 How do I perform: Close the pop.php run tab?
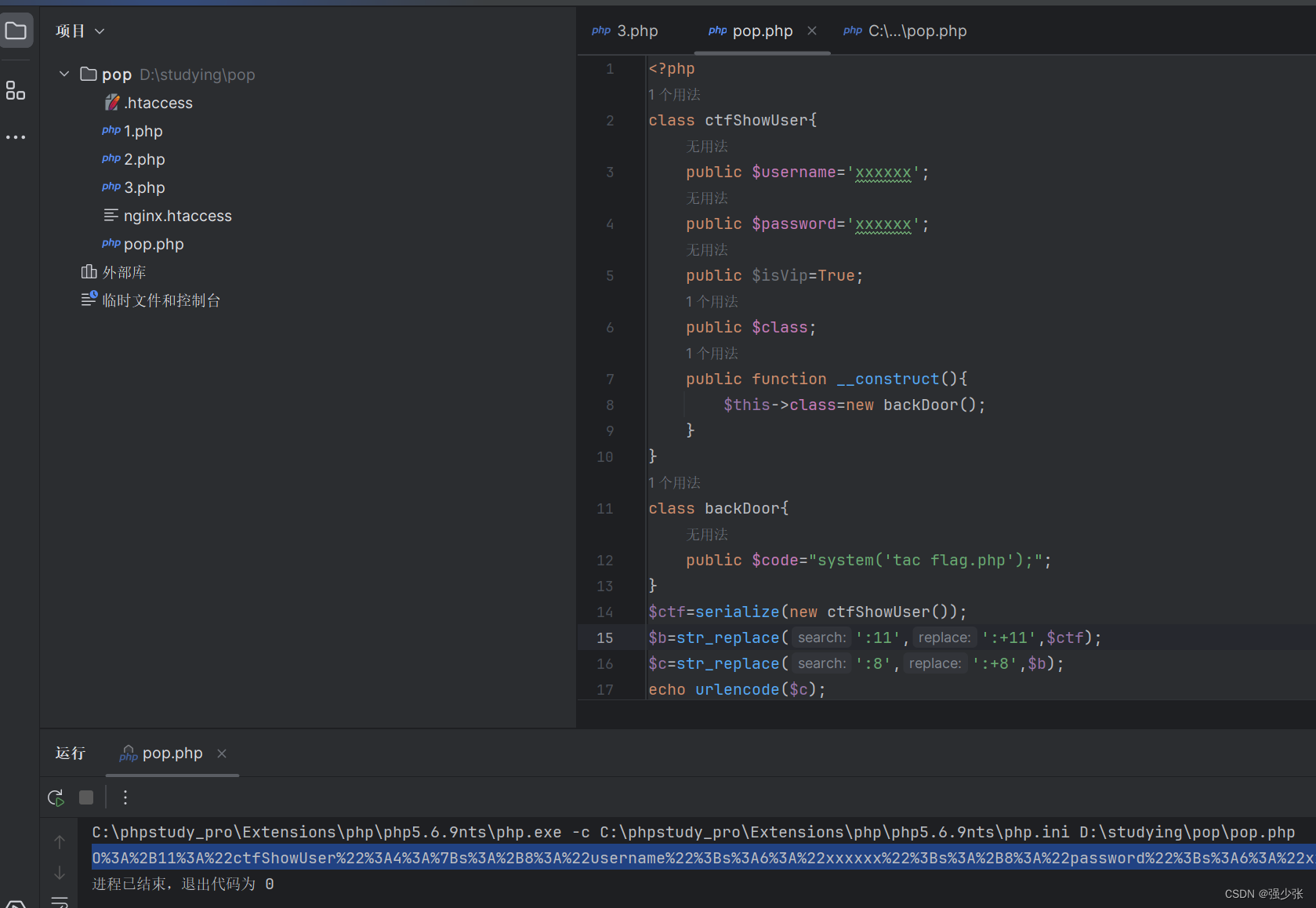click(x=222, y=754)
